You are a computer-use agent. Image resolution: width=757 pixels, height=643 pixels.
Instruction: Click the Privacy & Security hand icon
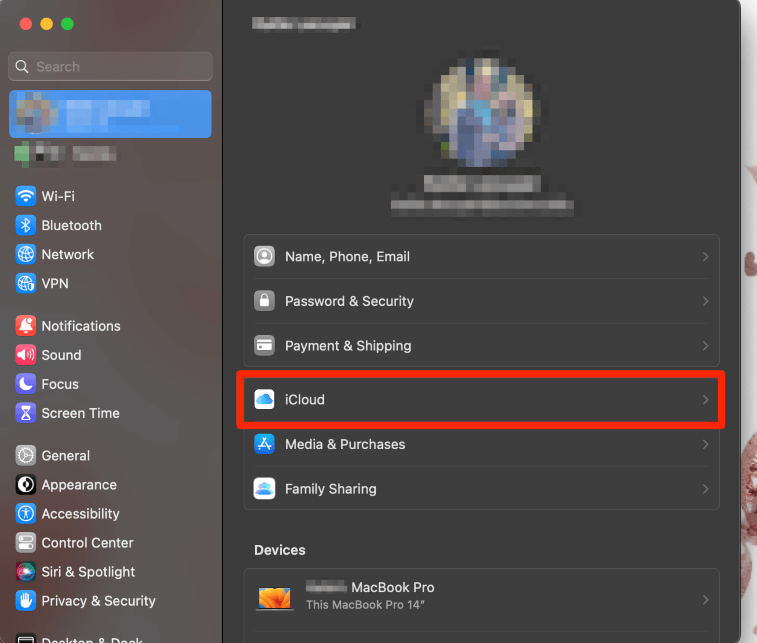[x=25, y=601]
